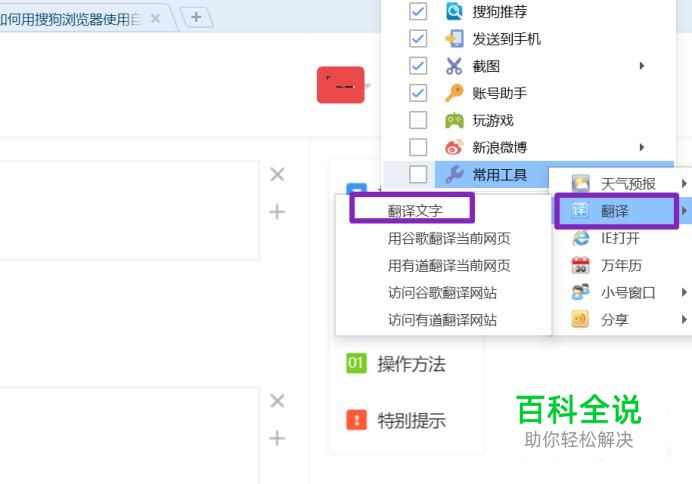Select 访问有道翻译网站
Screen dimensions: 692x484
tap(443, 320)
